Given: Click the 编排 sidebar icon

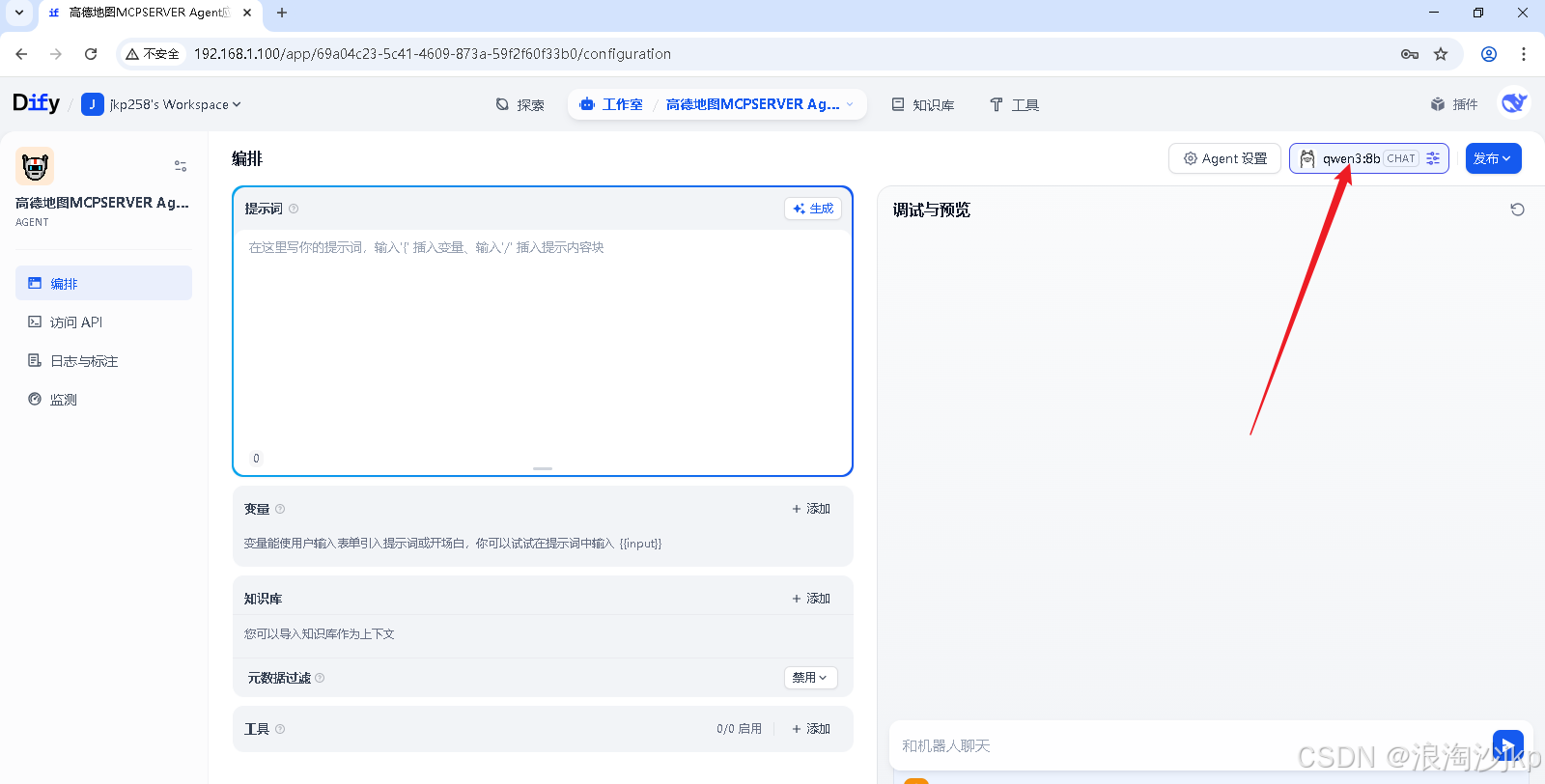Looking at the screenshot, I should [x=35, y=283].
